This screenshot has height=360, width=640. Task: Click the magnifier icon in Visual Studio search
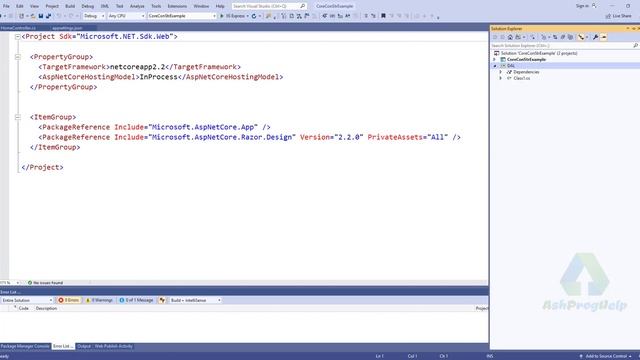click(302, 6)
